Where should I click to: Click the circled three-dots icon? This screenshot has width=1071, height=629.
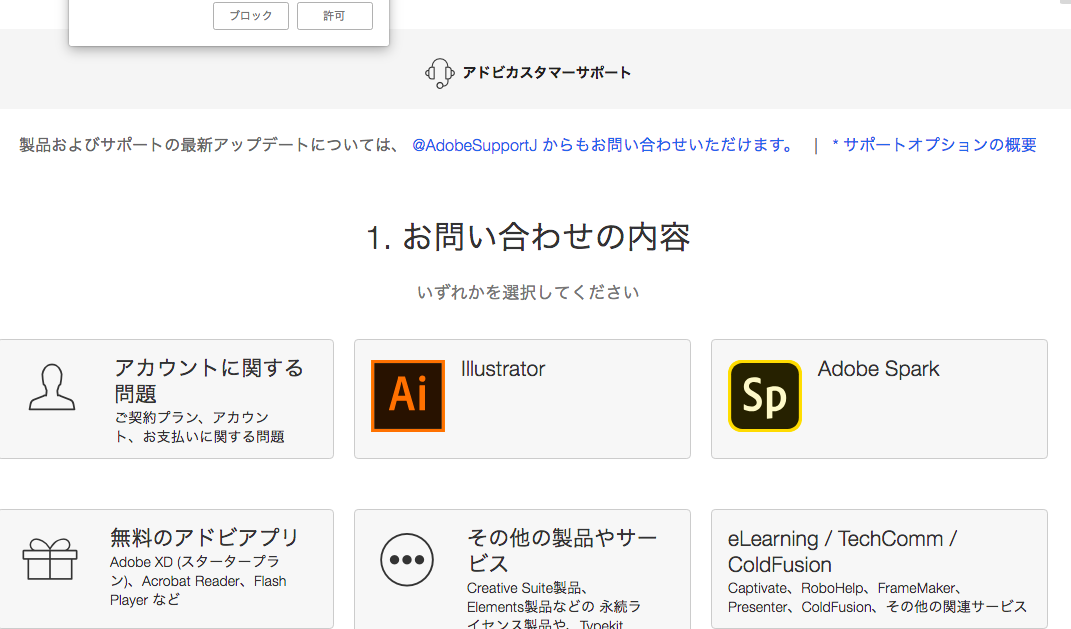[407, 560]
